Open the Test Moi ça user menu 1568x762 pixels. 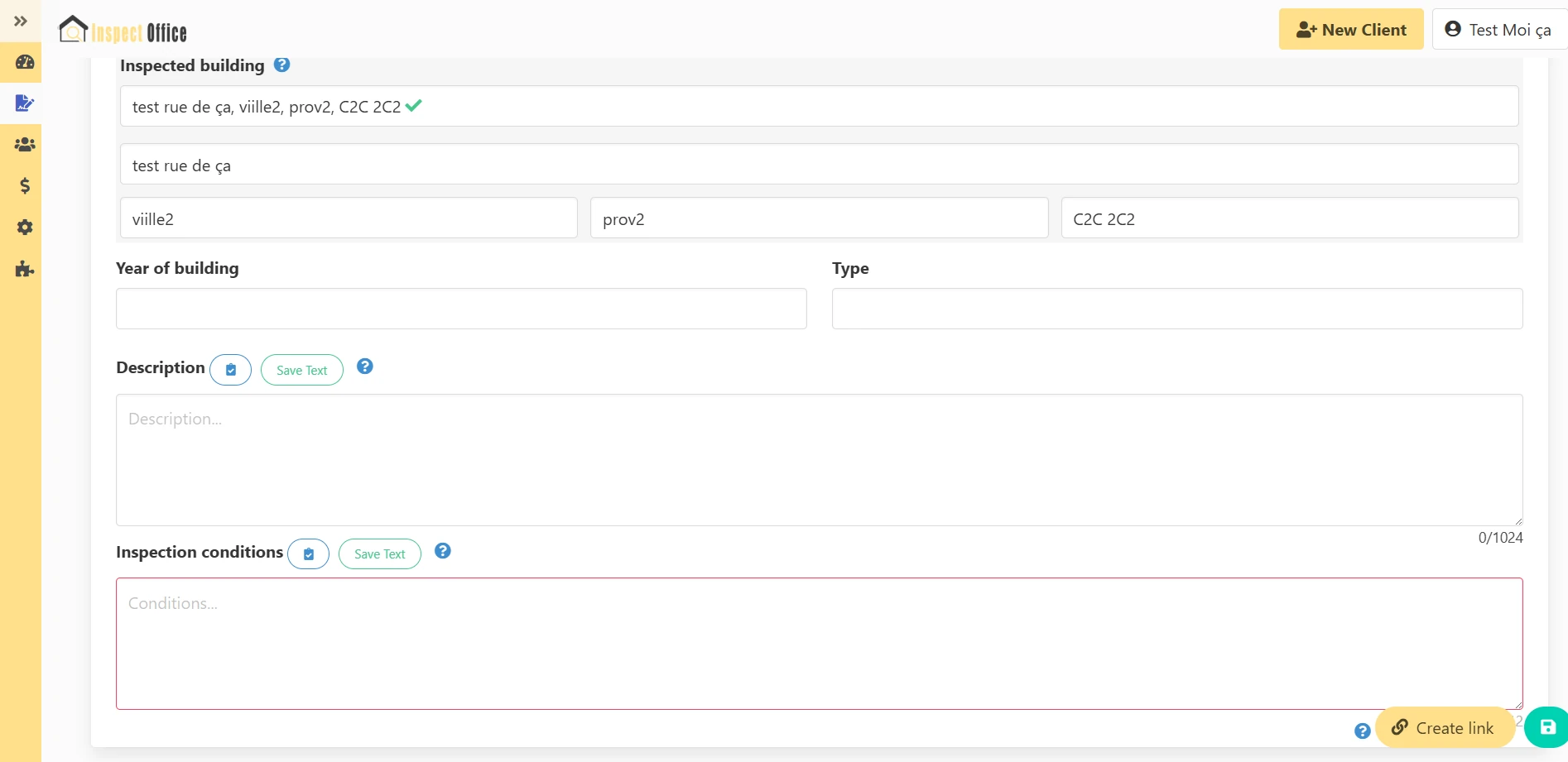pos(1498,30)
